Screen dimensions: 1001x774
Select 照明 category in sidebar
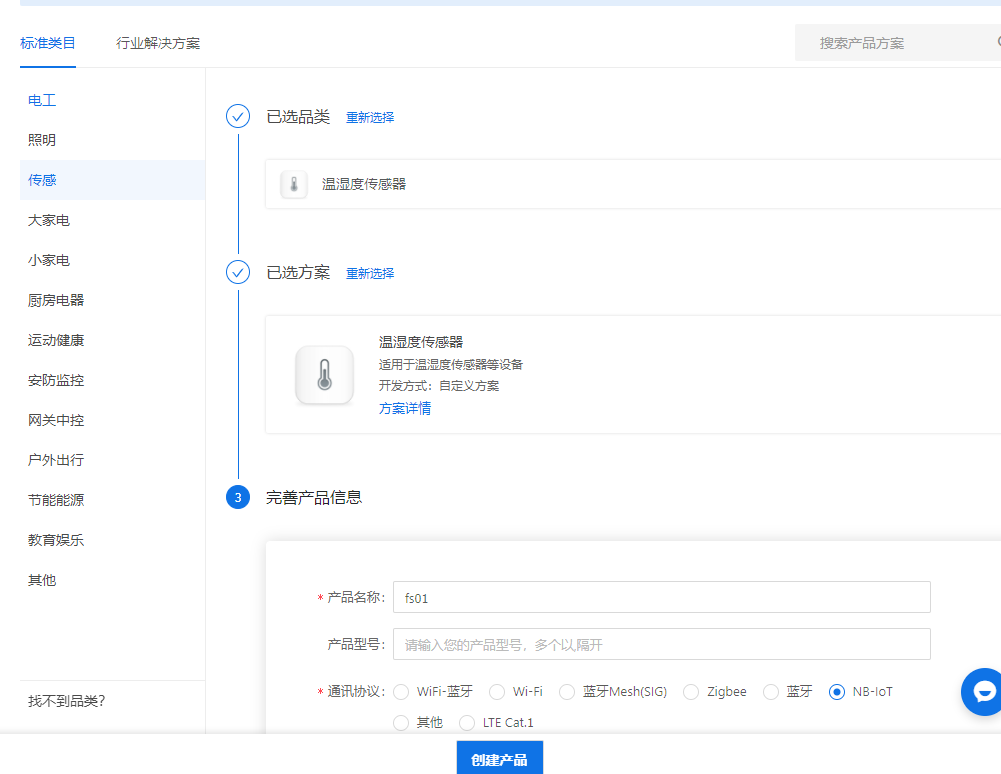(x=42, y=140)
